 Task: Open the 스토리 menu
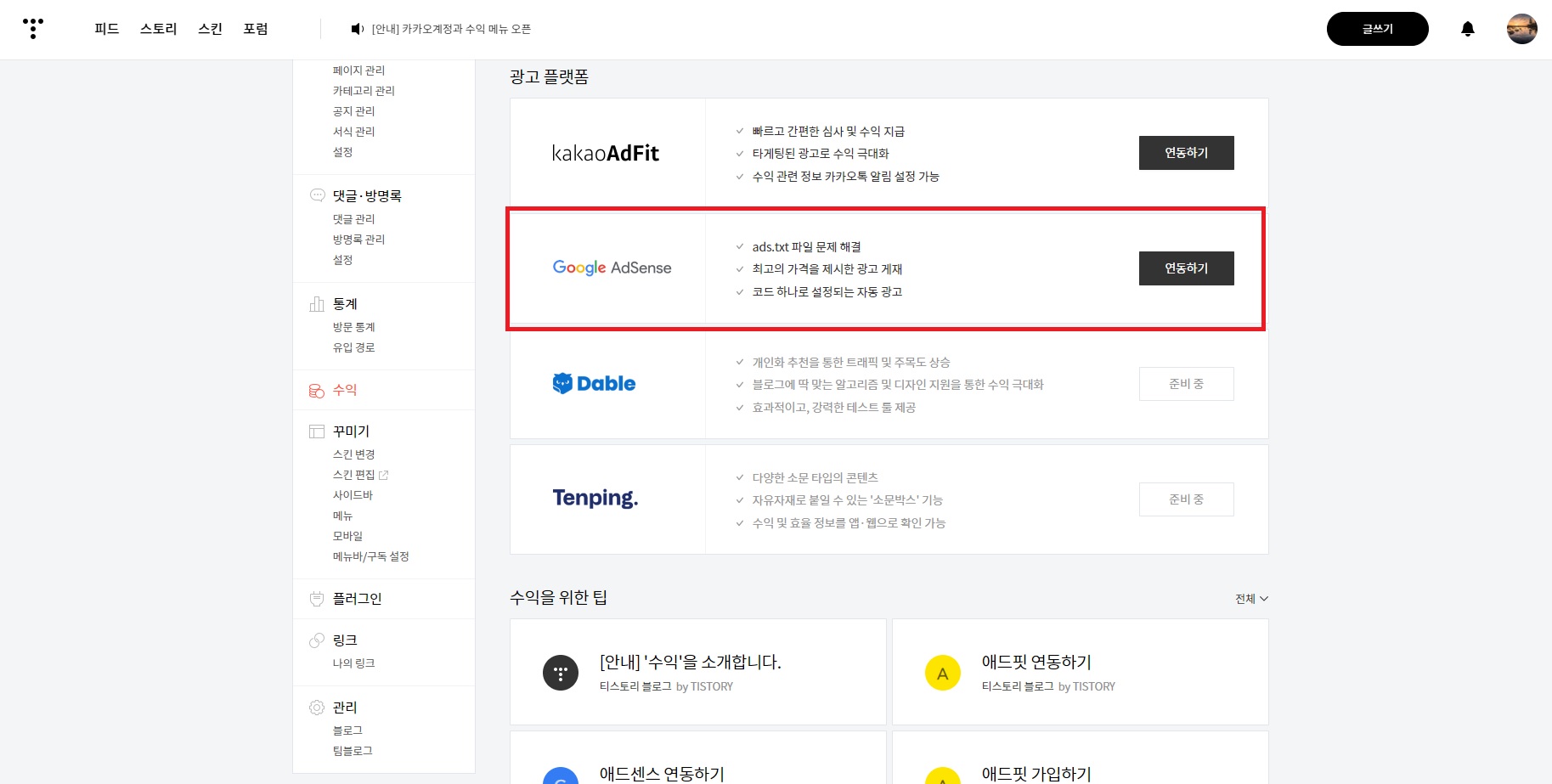click(x=159, y=29)
